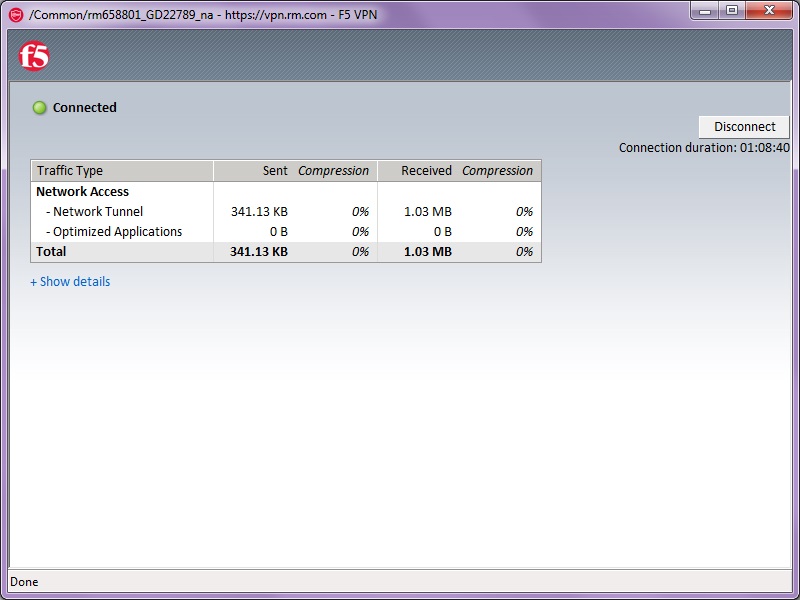Click the green Connected status indicator
The image size is (800, 600).
coord(39,107)
